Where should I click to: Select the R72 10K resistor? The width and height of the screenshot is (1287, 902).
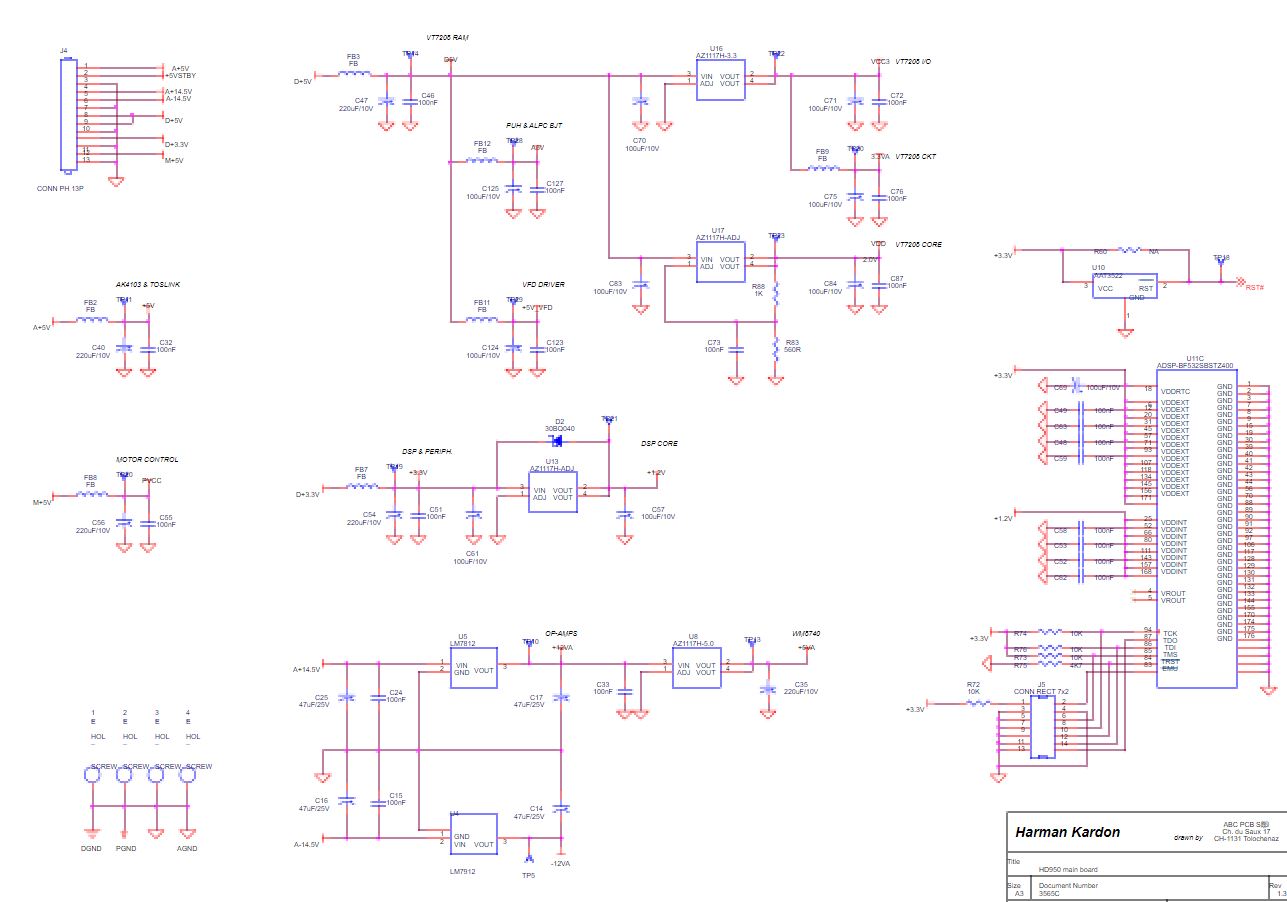974,703
